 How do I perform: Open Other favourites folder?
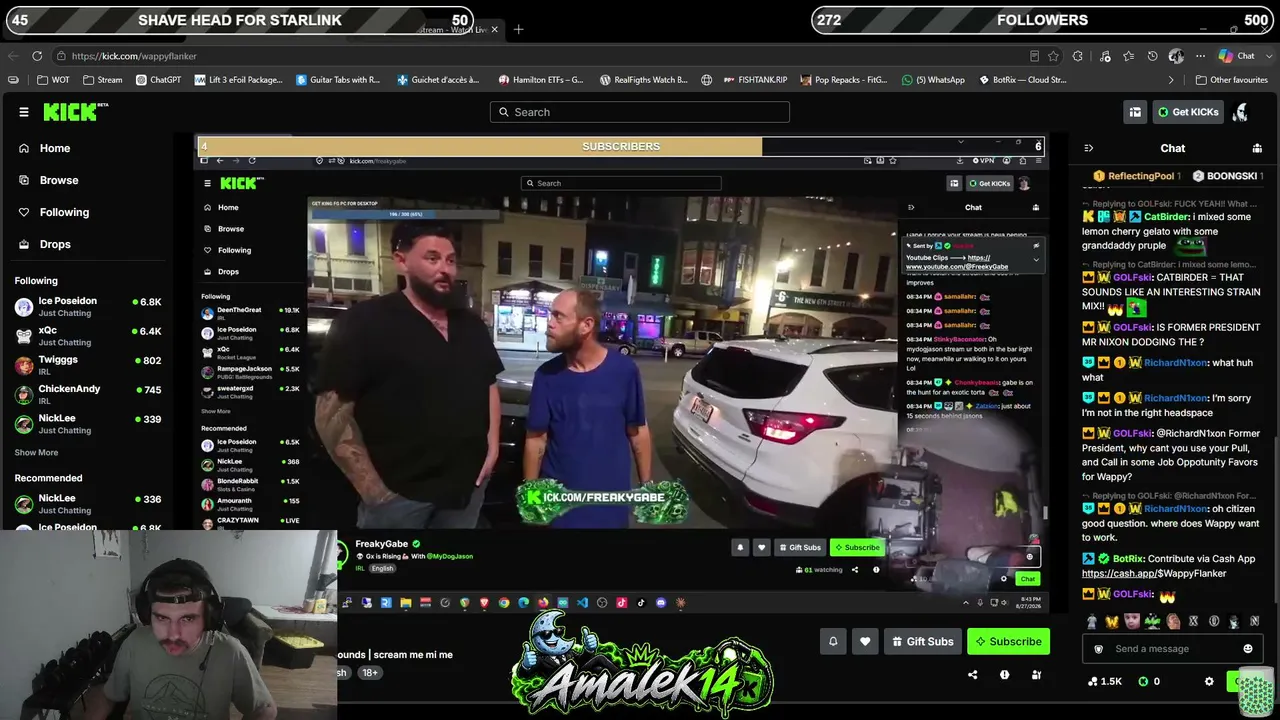click(1231, 80)
